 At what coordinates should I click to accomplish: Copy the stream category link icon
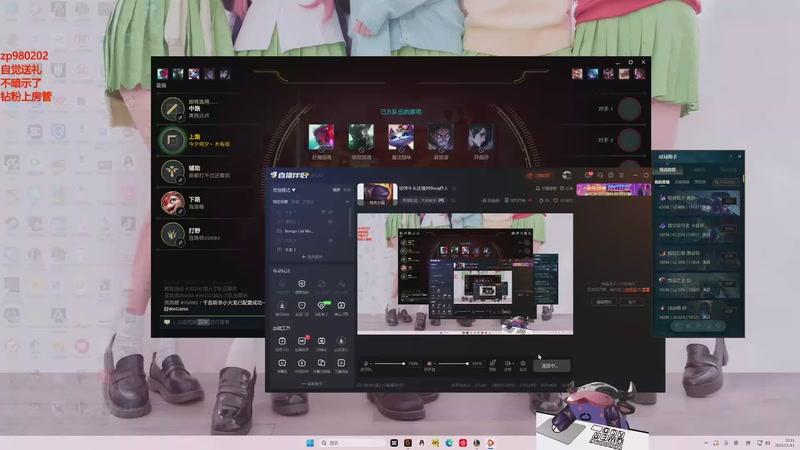point(453,201)
